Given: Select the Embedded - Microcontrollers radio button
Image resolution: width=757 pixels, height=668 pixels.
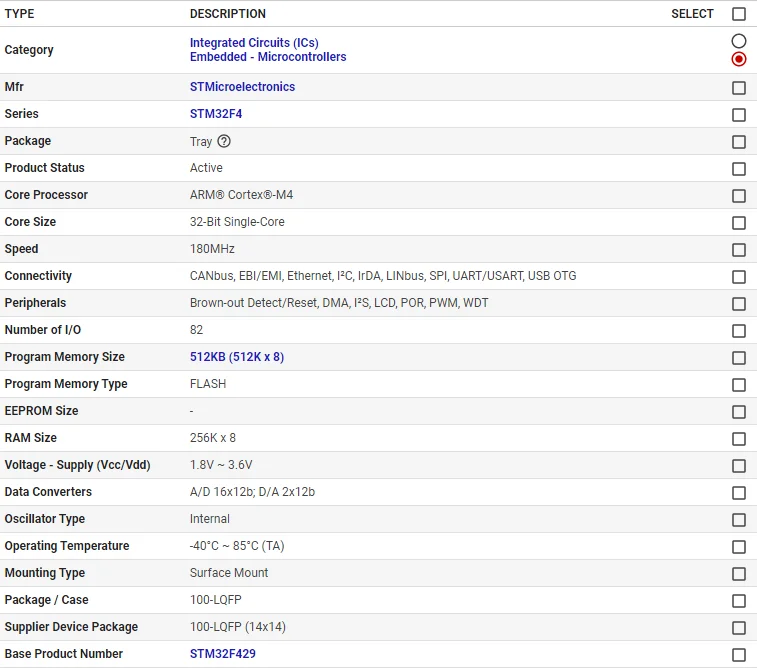Looking at the screenshot, I should 739,59.
